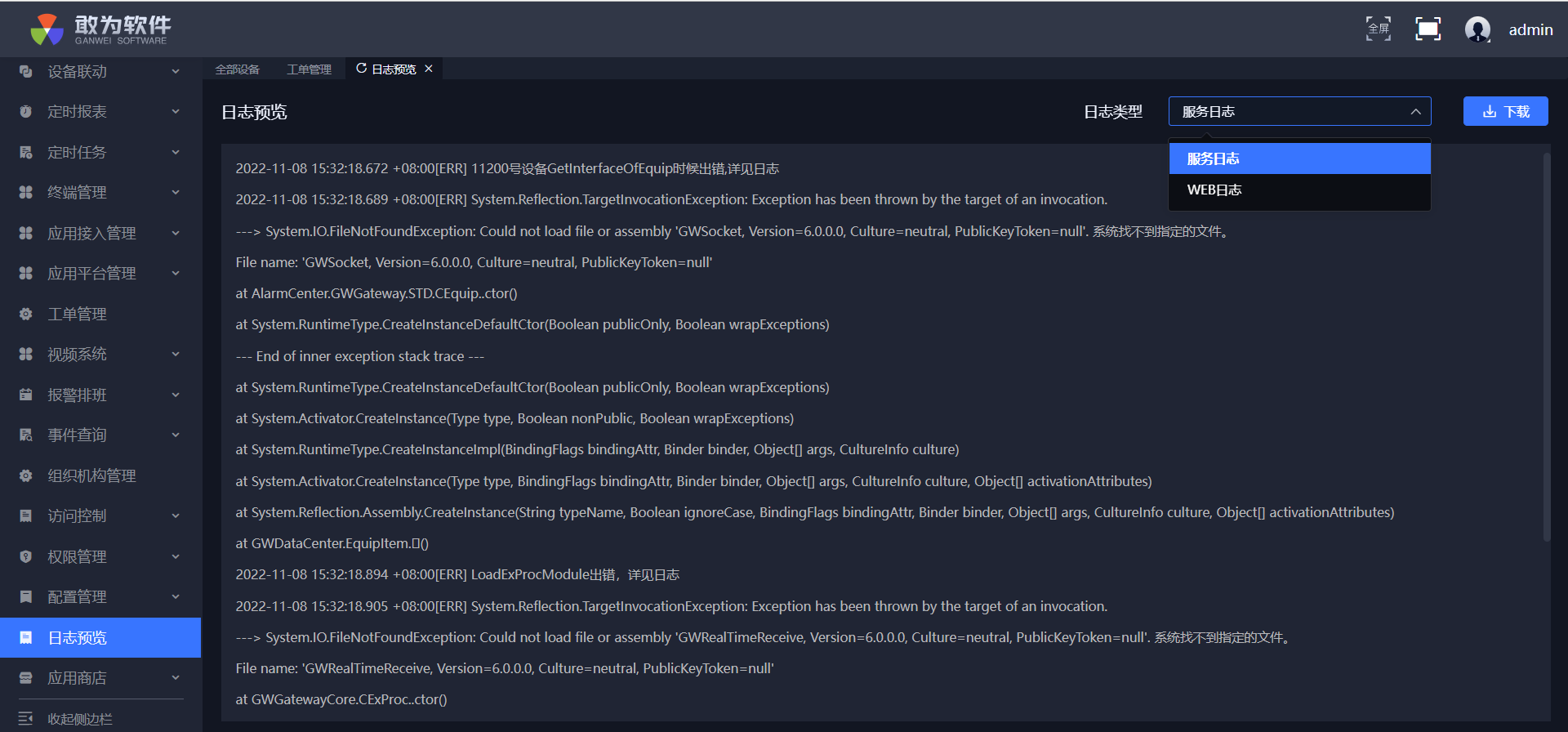1568x732 pixels.
Task: Expand the 权限管理 menu chevron
Action: (176, 556)
